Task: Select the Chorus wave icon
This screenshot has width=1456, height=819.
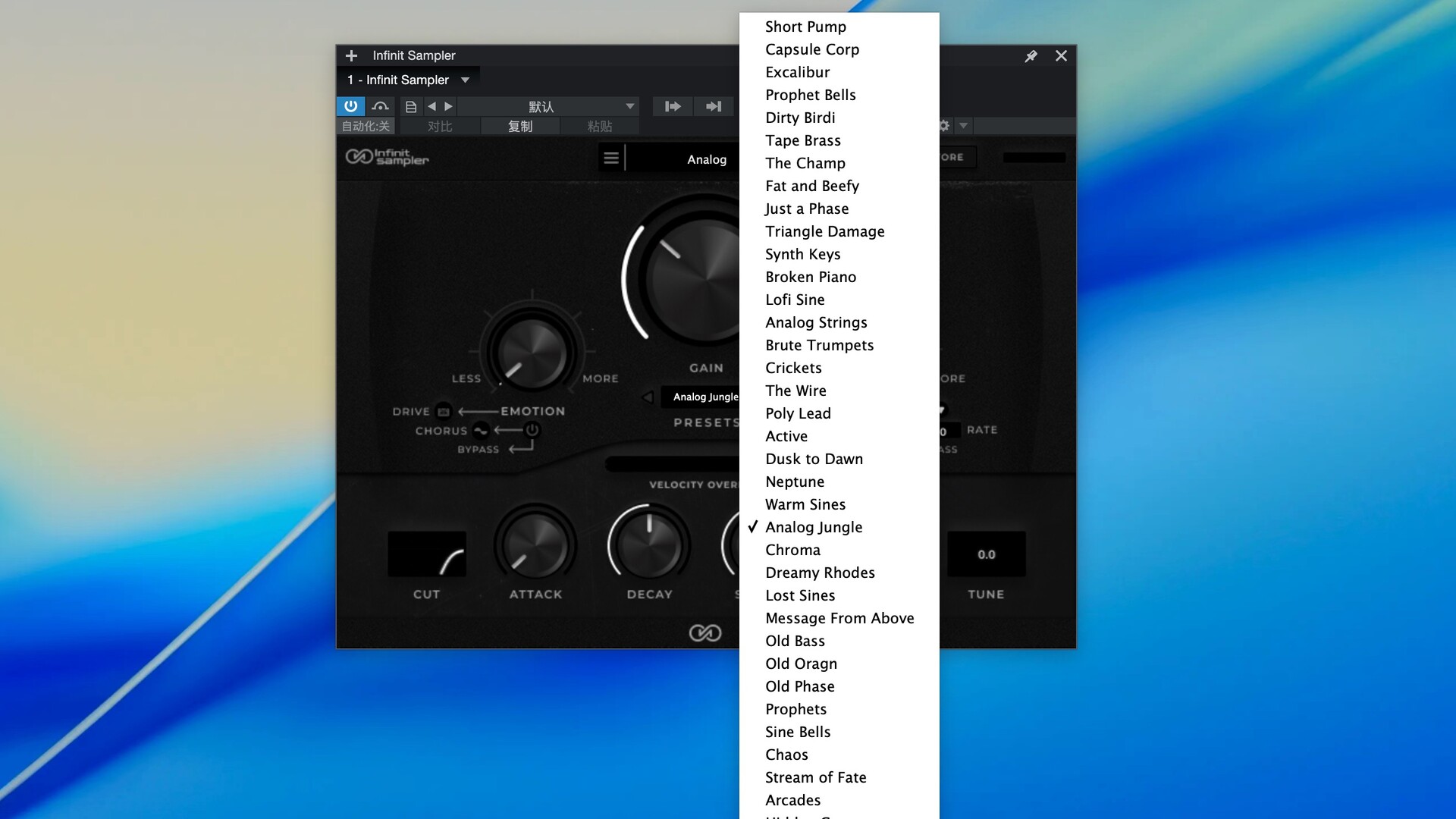Action: coord(481,431)
